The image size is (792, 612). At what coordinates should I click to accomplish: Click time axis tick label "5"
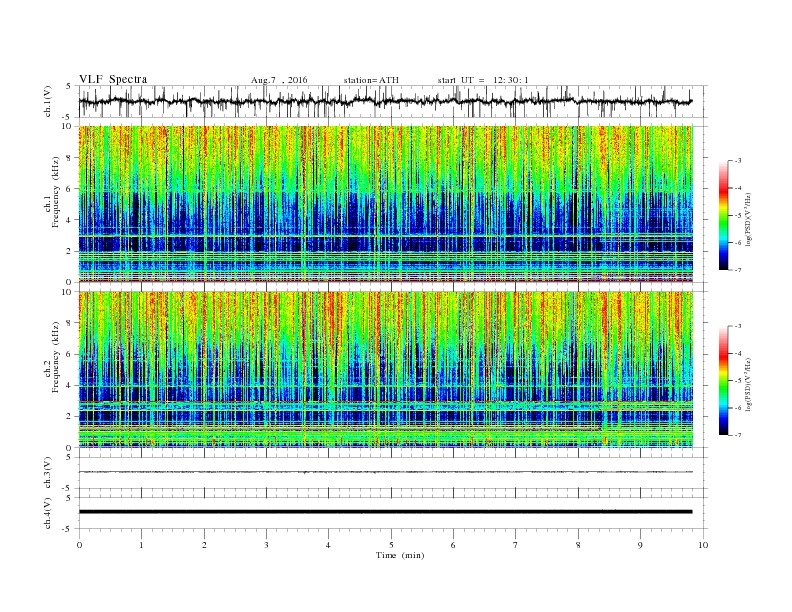(391, 545)
